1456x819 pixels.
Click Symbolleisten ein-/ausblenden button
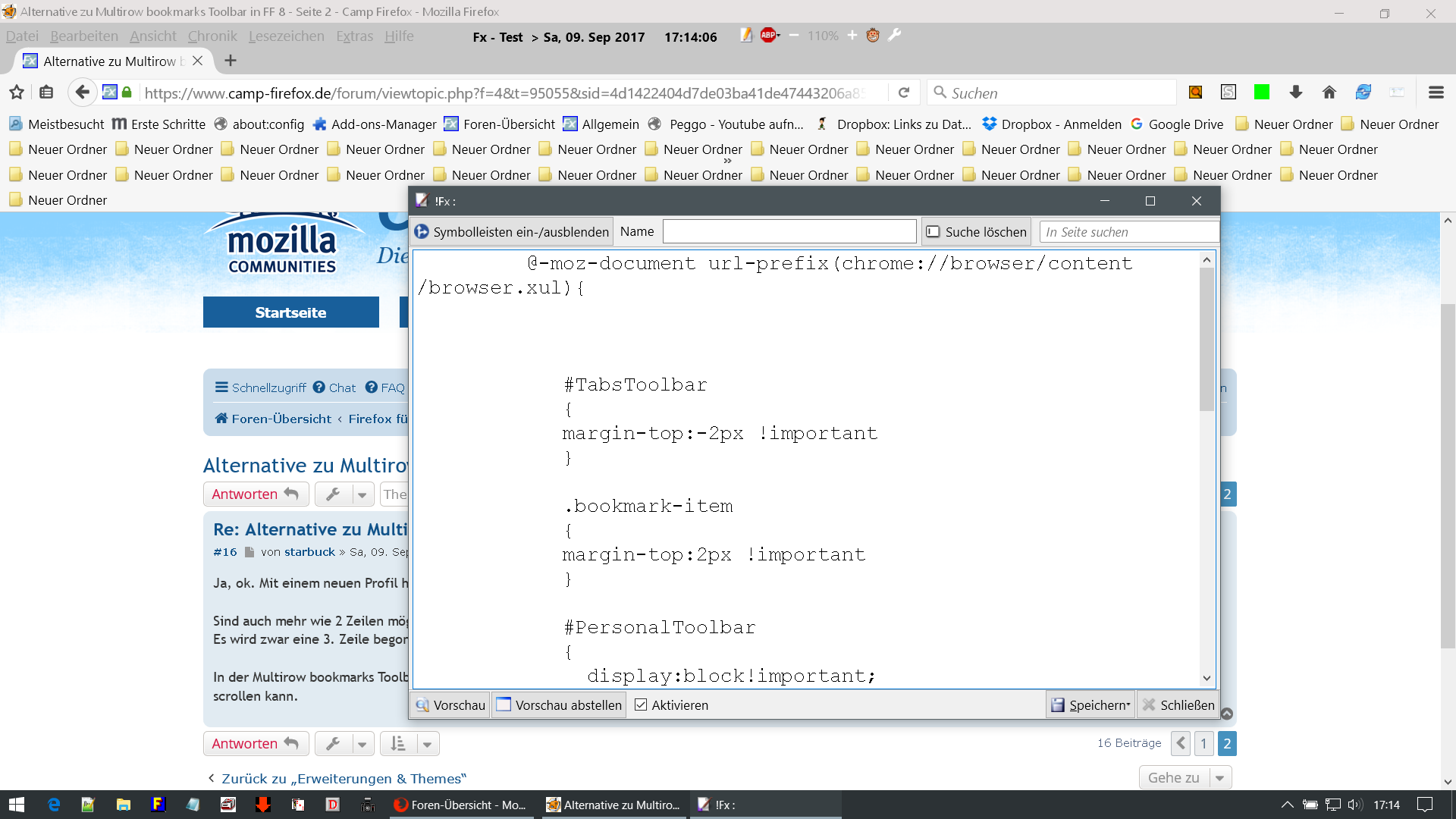coord(512,232)
